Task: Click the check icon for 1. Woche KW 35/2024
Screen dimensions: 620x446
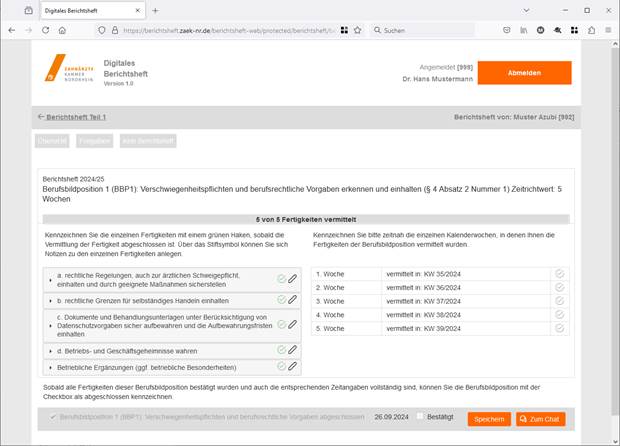Action: [x=560, y=274]
